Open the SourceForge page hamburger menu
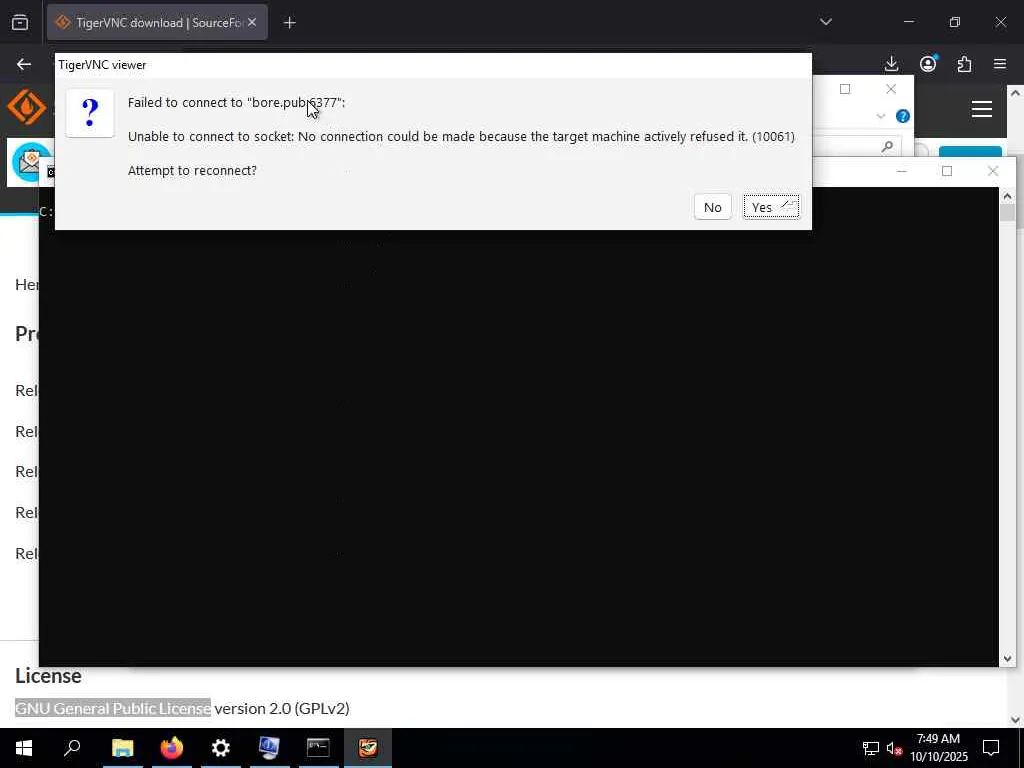 pyautogui.click(x=982, y=109)
